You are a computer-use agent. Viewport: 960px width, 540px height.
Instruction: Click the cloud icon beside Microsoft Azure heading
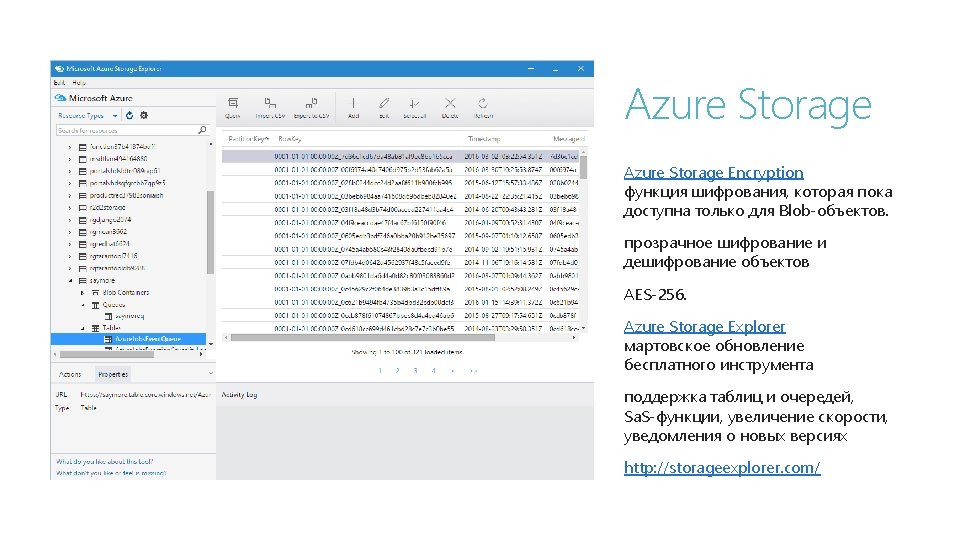[x=60, y=98]
